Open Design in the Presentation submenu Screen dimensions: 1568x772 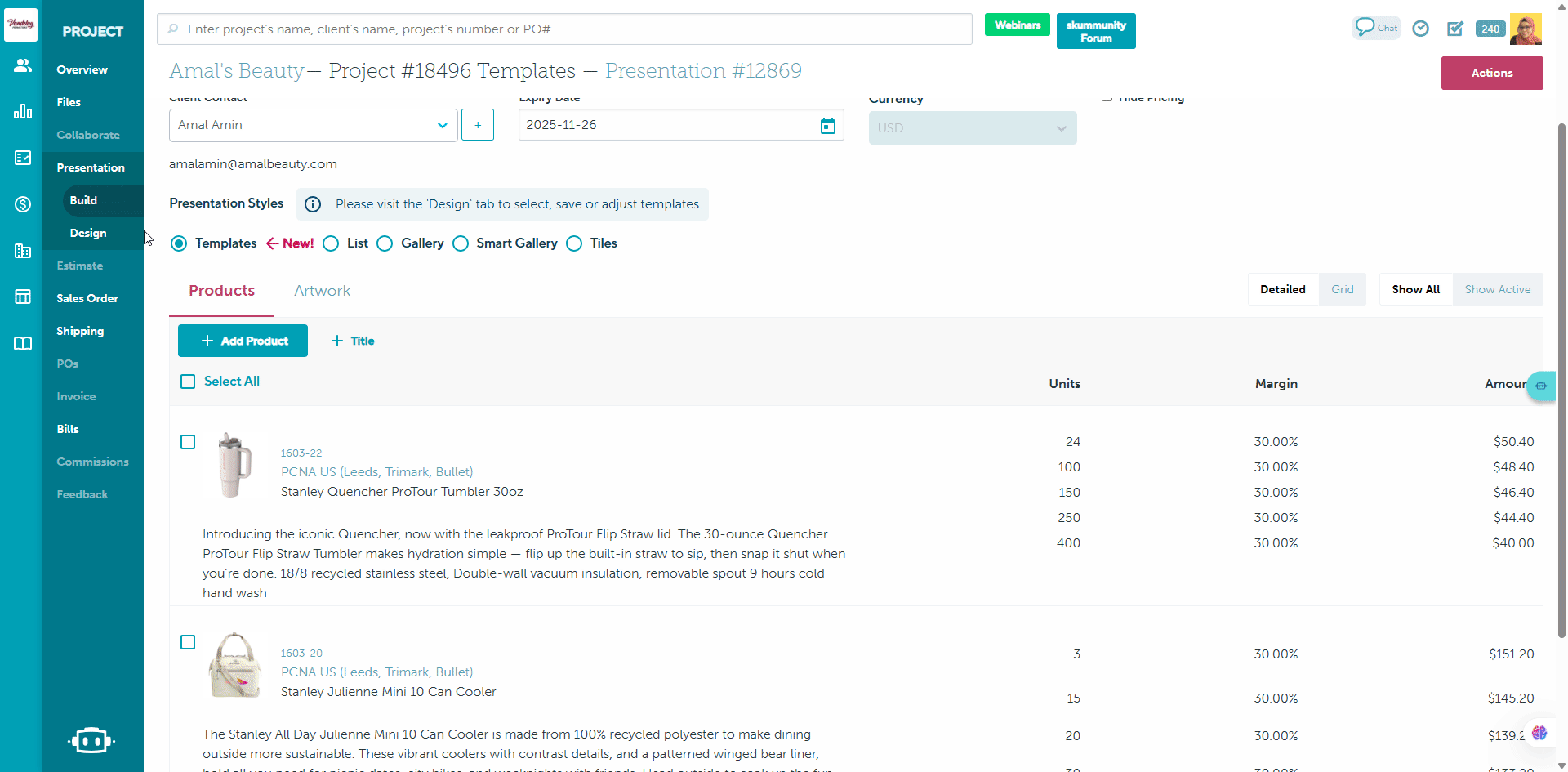88,233
